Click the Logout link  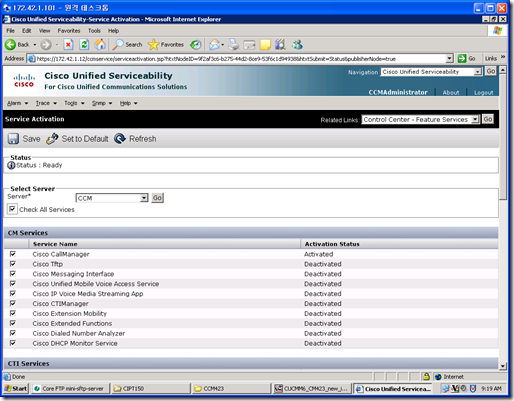click(483, 92)
